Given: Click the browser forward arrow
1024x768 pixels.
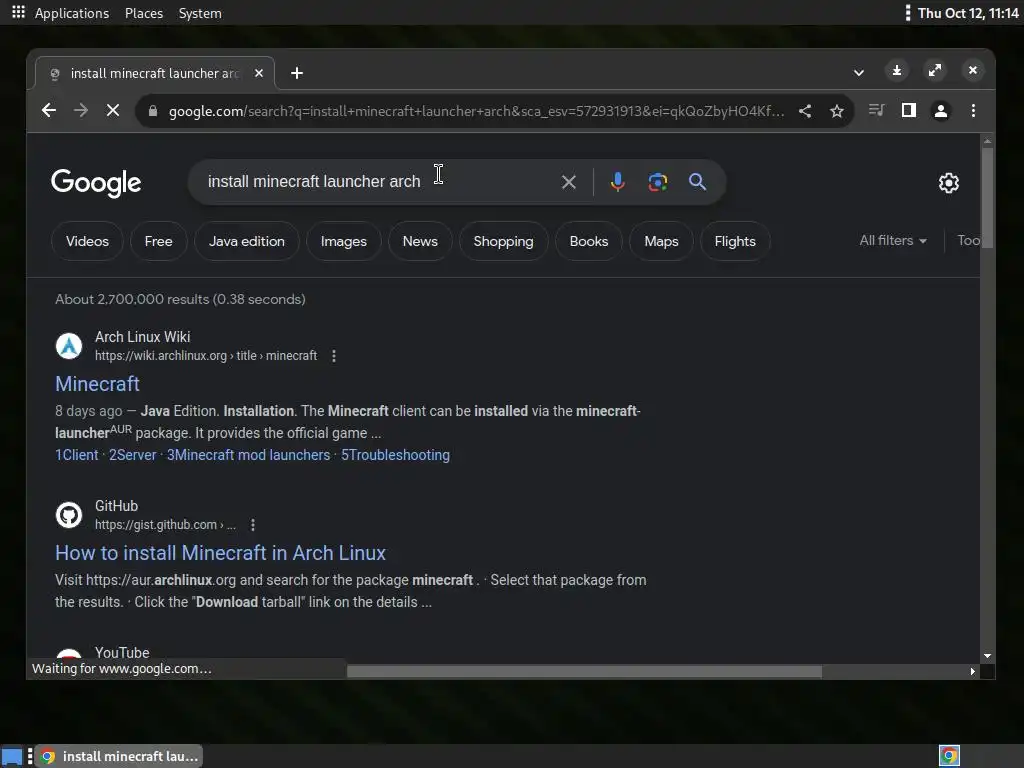Looking at the screenshot, I should pyautogui.click(x=81, y=110).
